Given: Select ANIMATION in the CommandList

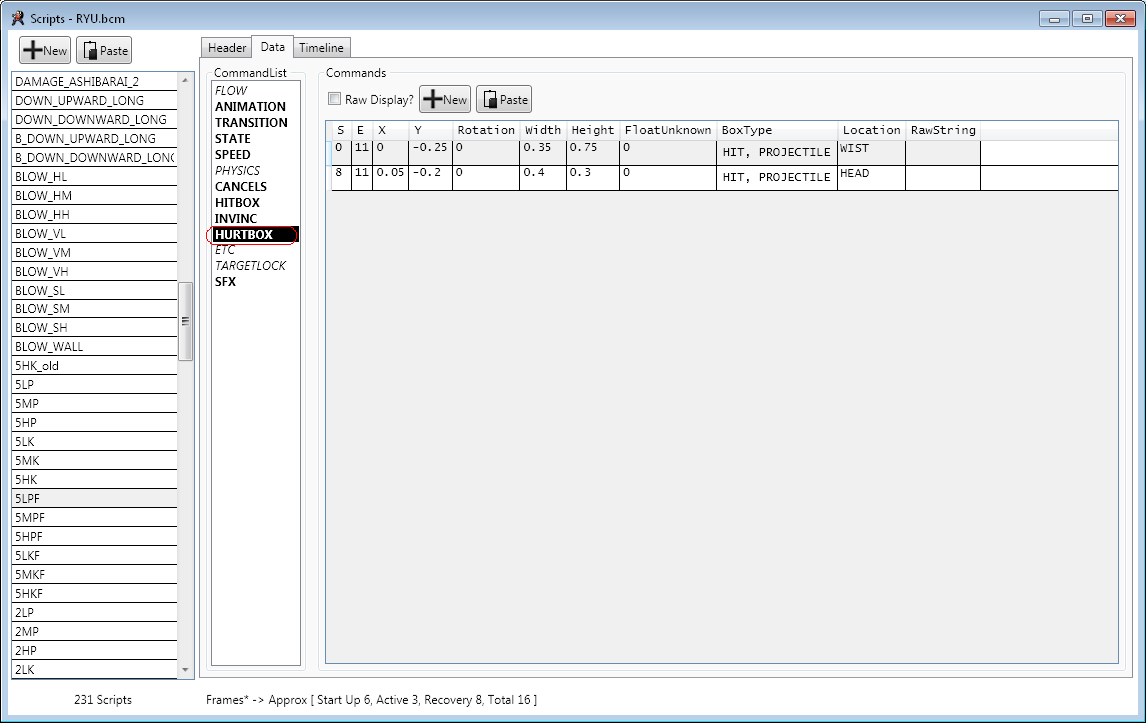Looking at the screenshot, I should coord(250,107).
